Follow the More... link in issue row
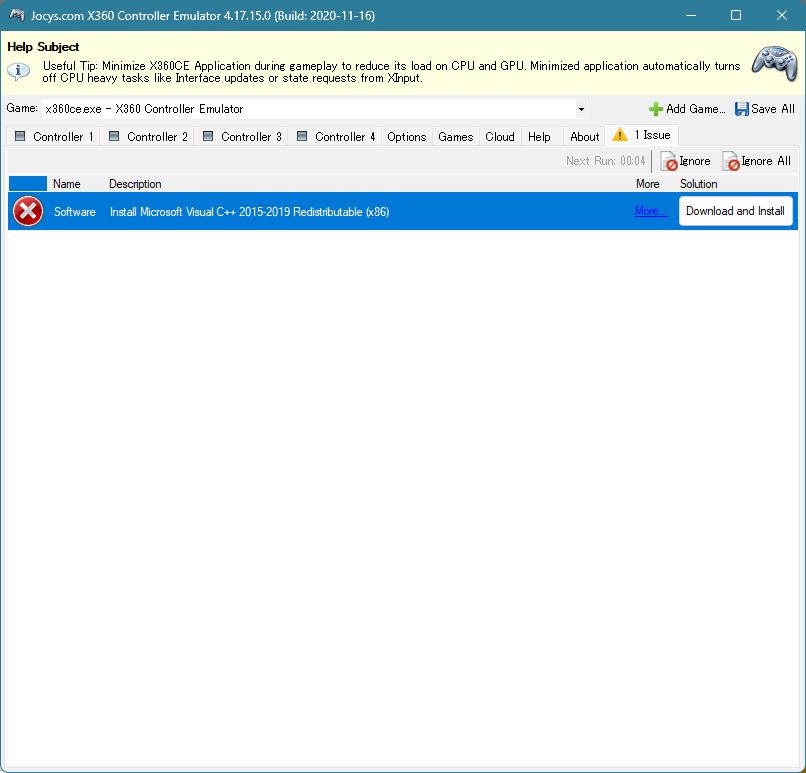 tap(651, 211)
